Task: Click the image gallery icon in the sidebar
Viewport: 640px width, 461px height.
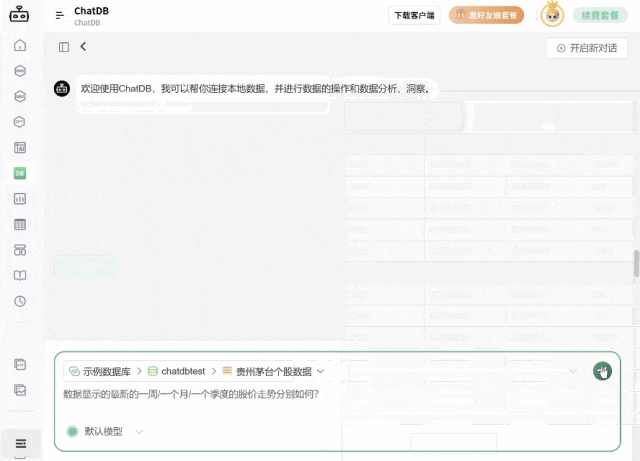Action: (20, 390)
